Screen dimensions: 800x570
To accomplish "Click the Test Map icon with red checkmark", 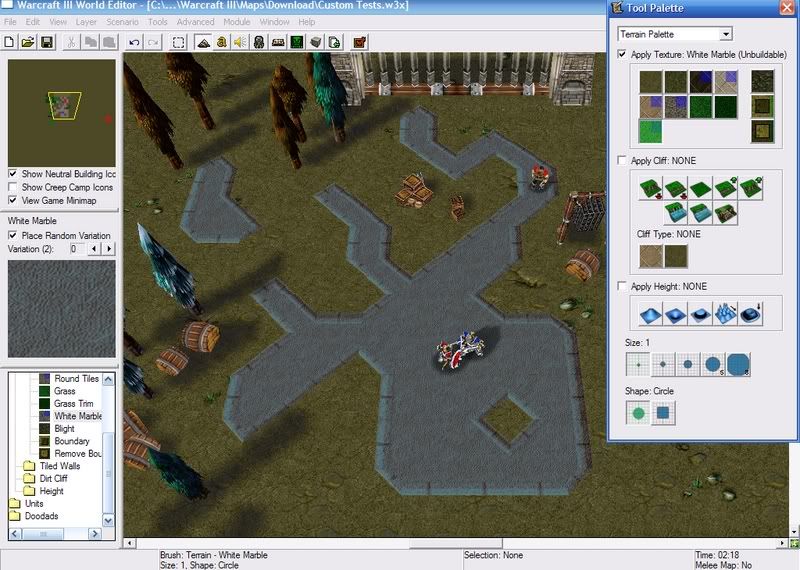I will pyautogui.click(x=360, y=42).
